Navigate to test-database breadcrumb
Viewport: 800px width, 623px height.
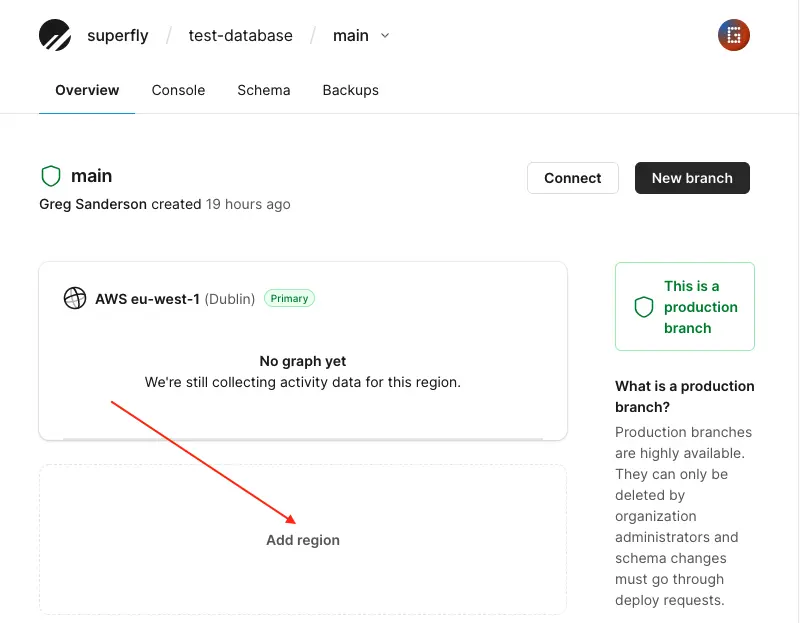coord(241,36)
